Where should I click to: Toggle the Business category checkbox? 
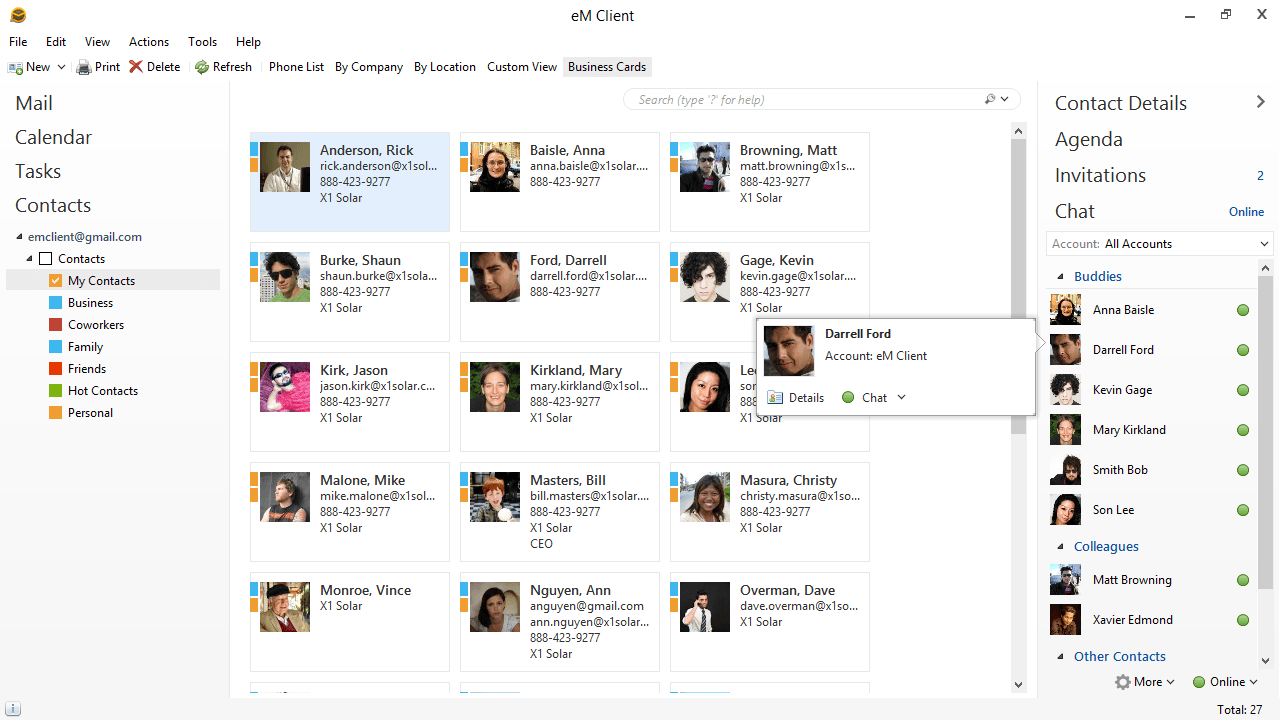(x=56, y=303)
